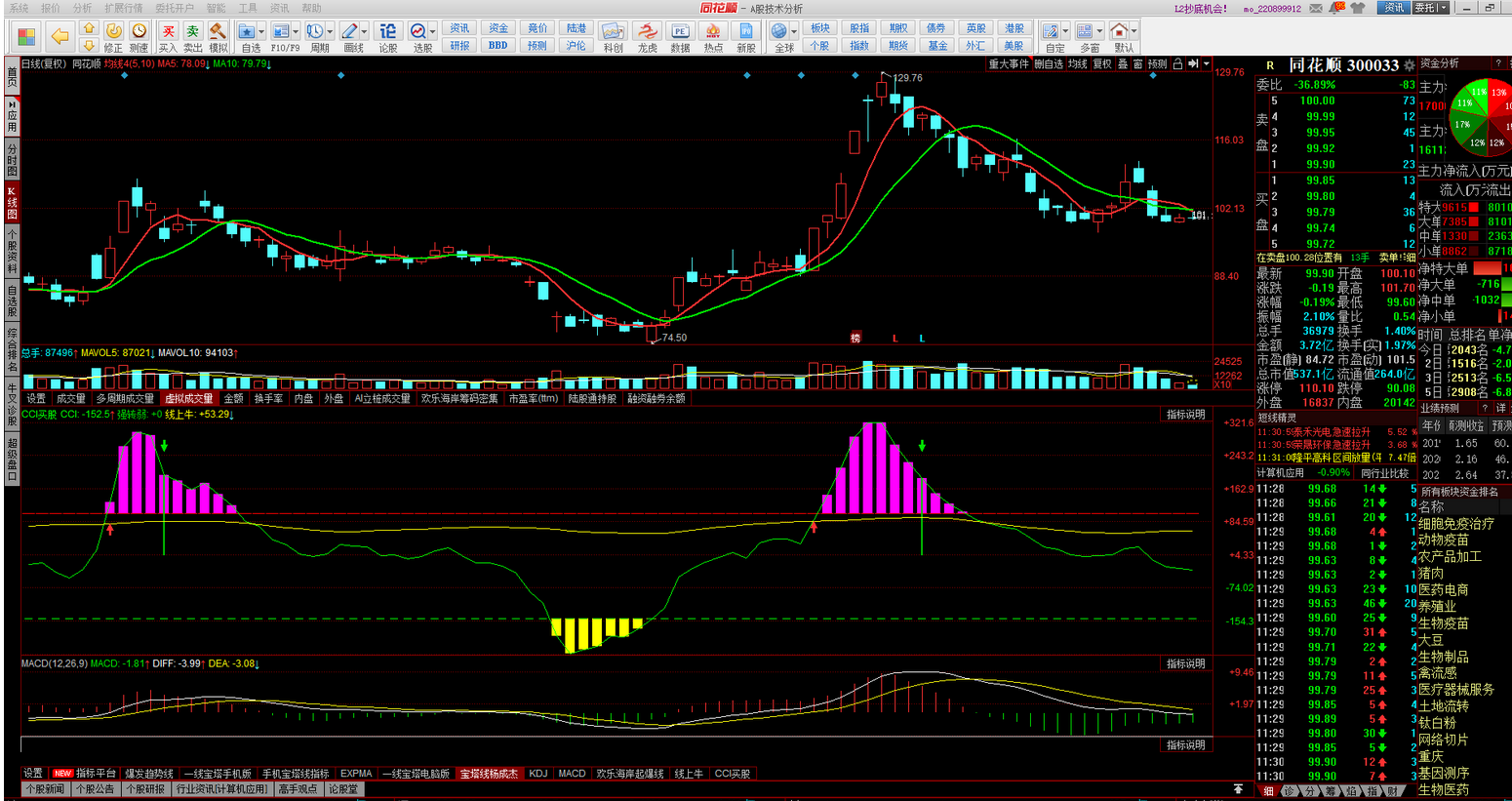The width and height of the screenshot is (1512, 801).
Task: Toggle 重大事件 major events markers
Action: click(x=1009, y=63)
